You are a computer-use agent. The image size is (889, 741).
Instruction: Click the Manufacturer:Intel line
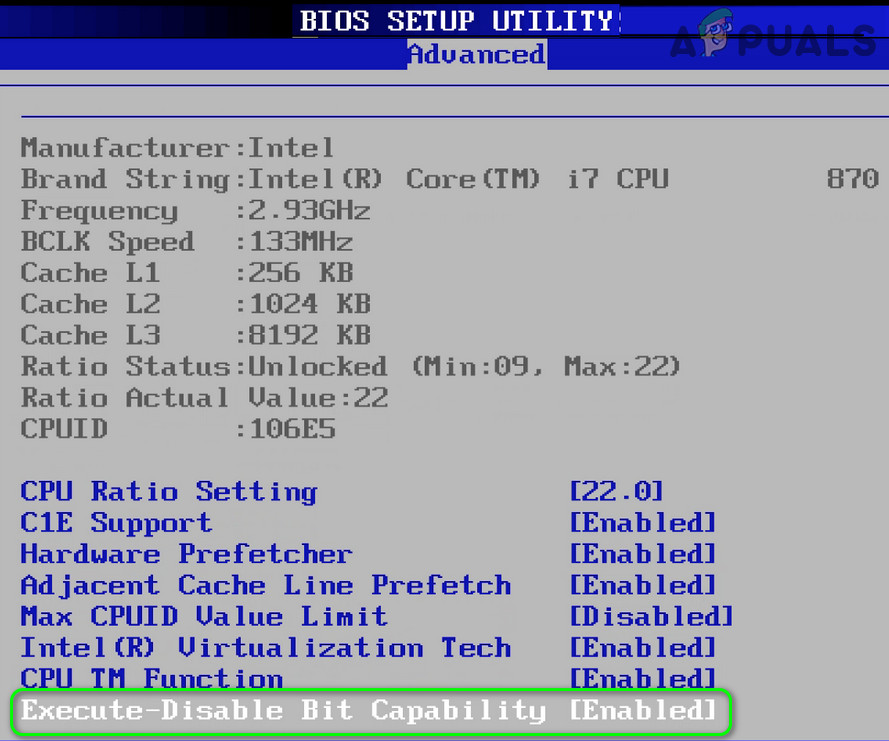(177, 148)
